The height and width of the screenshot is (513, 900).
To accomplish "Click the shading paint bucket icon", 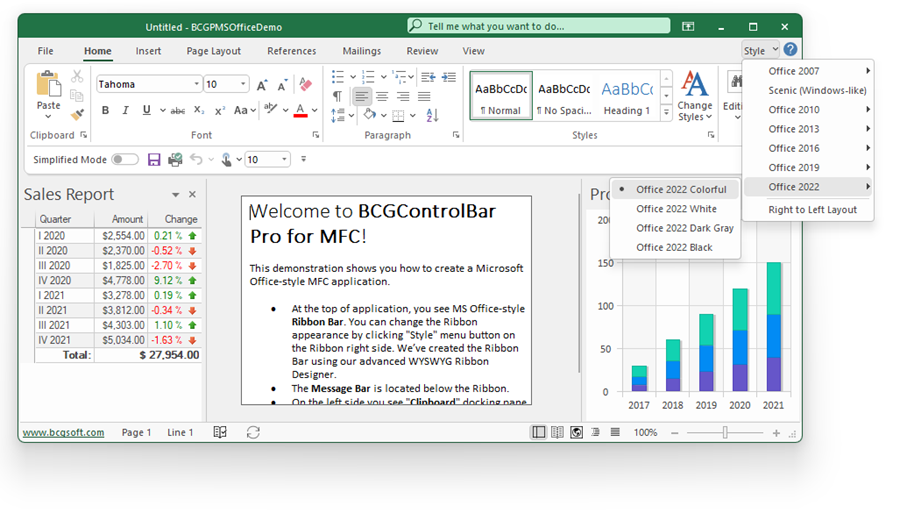I will pyautogui.click(x=370, y=115).
